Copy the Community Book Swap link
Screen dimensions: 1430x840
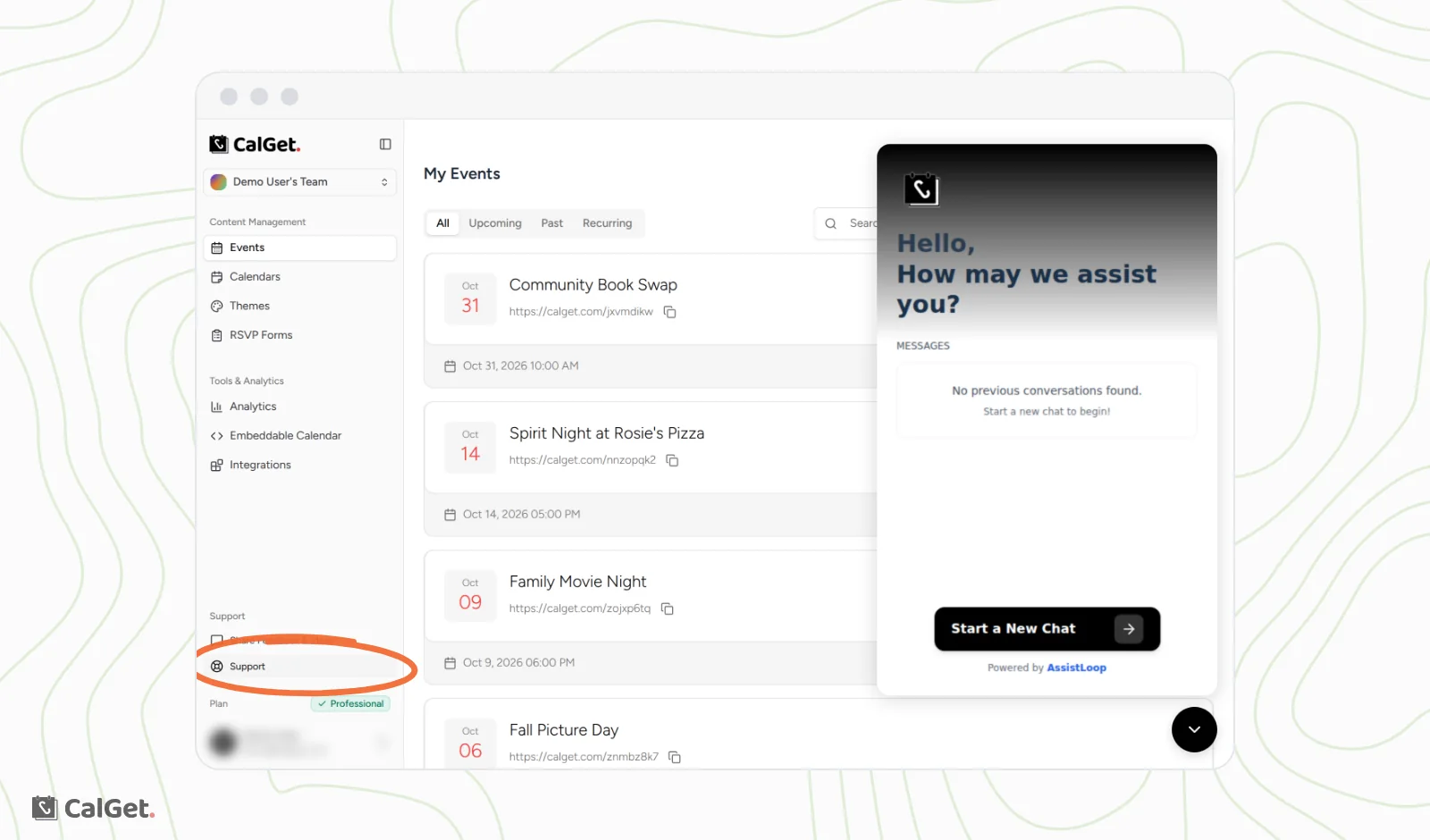pos(669,312)
